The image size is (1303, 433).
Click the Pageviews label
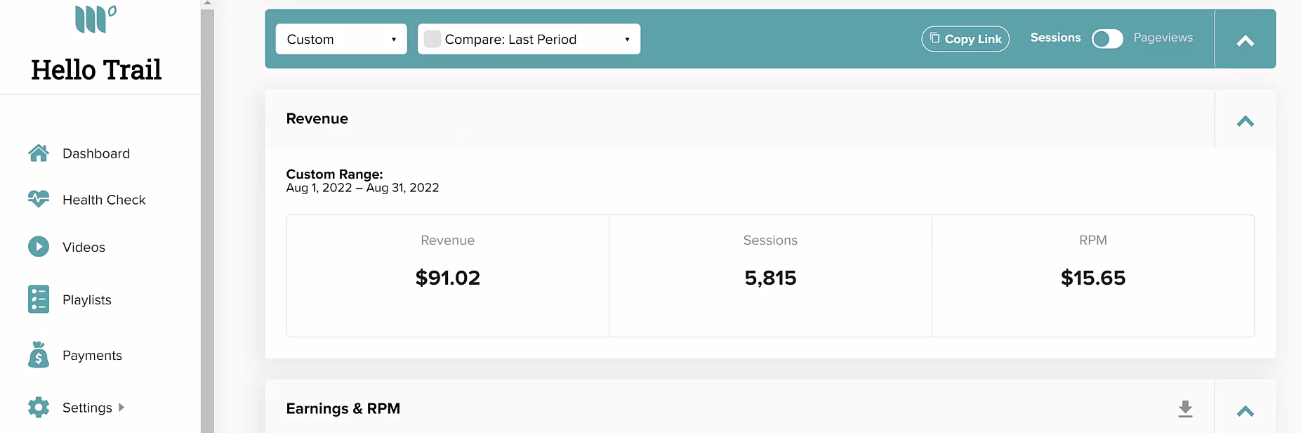click(1163, 38)
